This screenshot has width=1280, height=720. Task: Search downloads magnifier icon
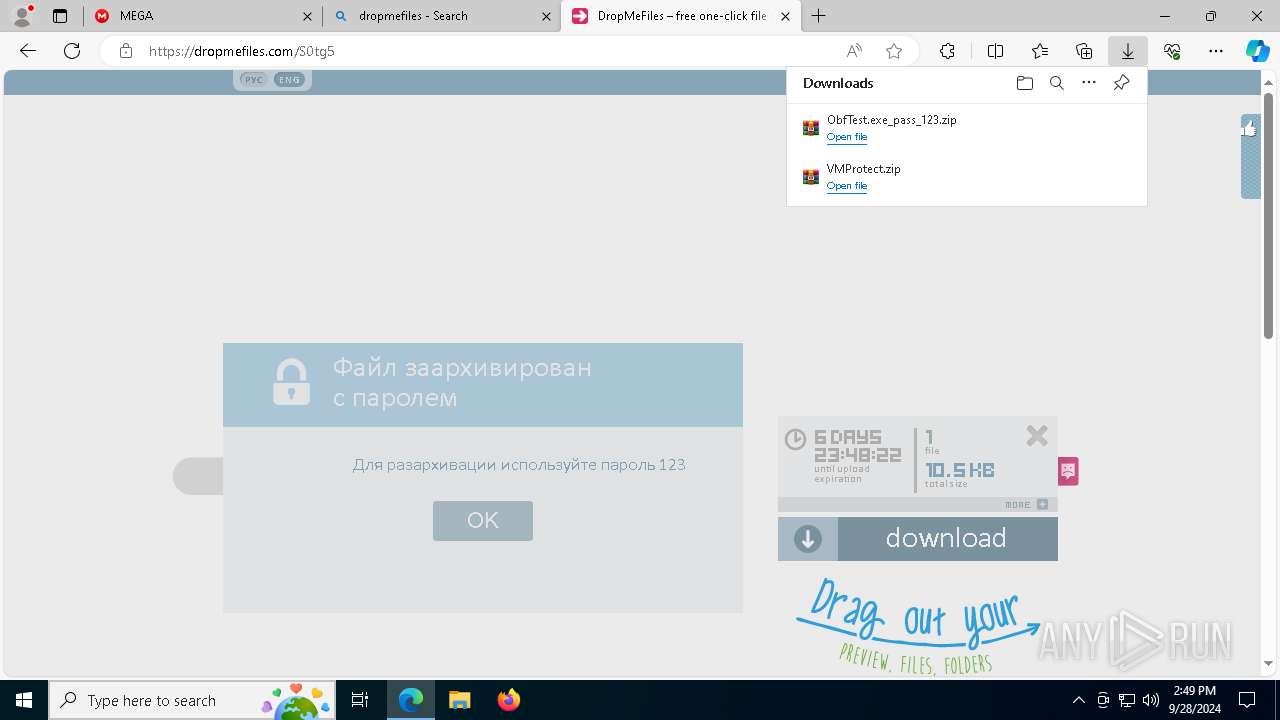[x=1056, y=83]
